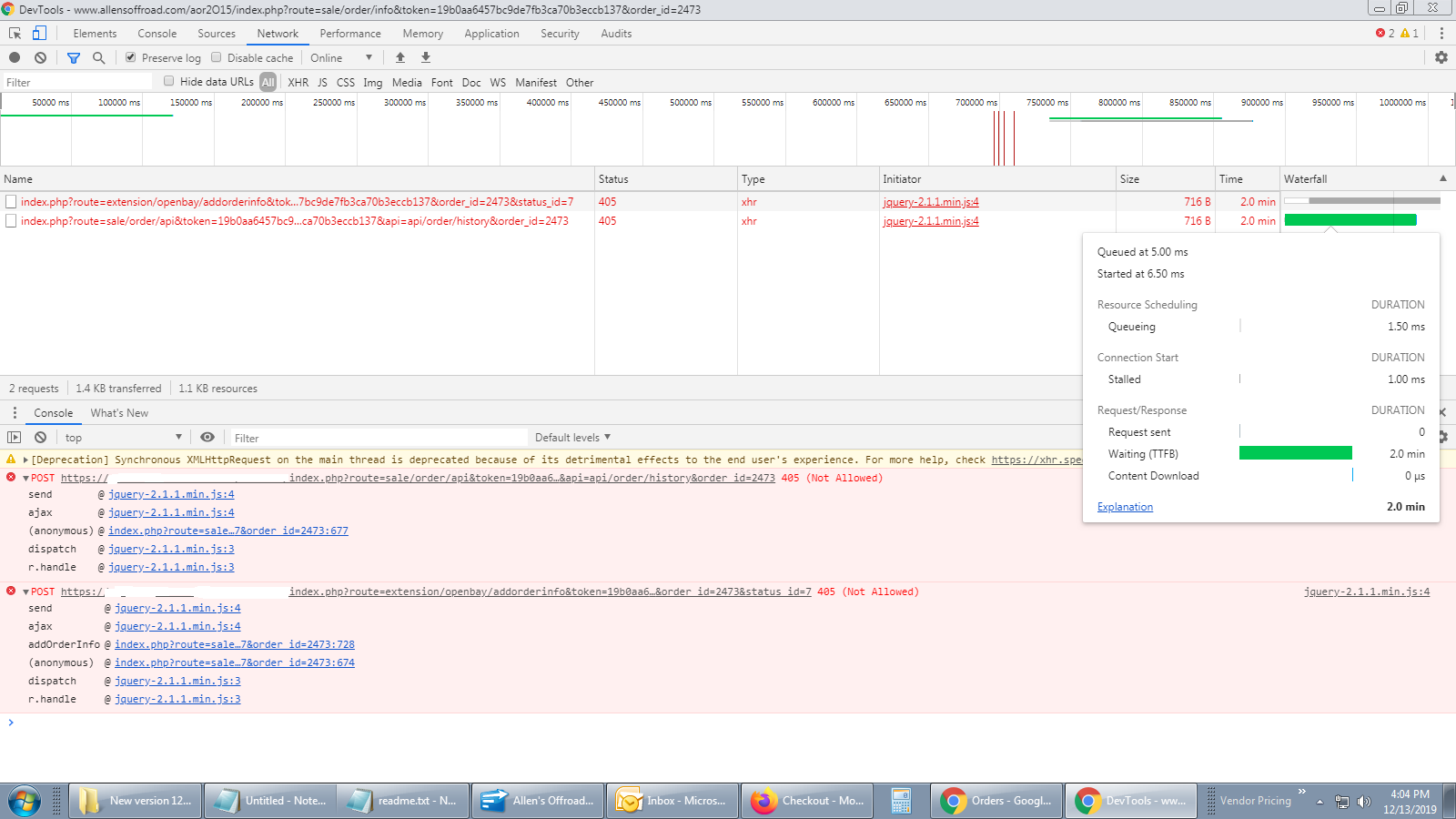Image resolution: width=1456 pixels, height=819 pixels.
Task: Click the red error count indicator
Action: coord(1385,33)
